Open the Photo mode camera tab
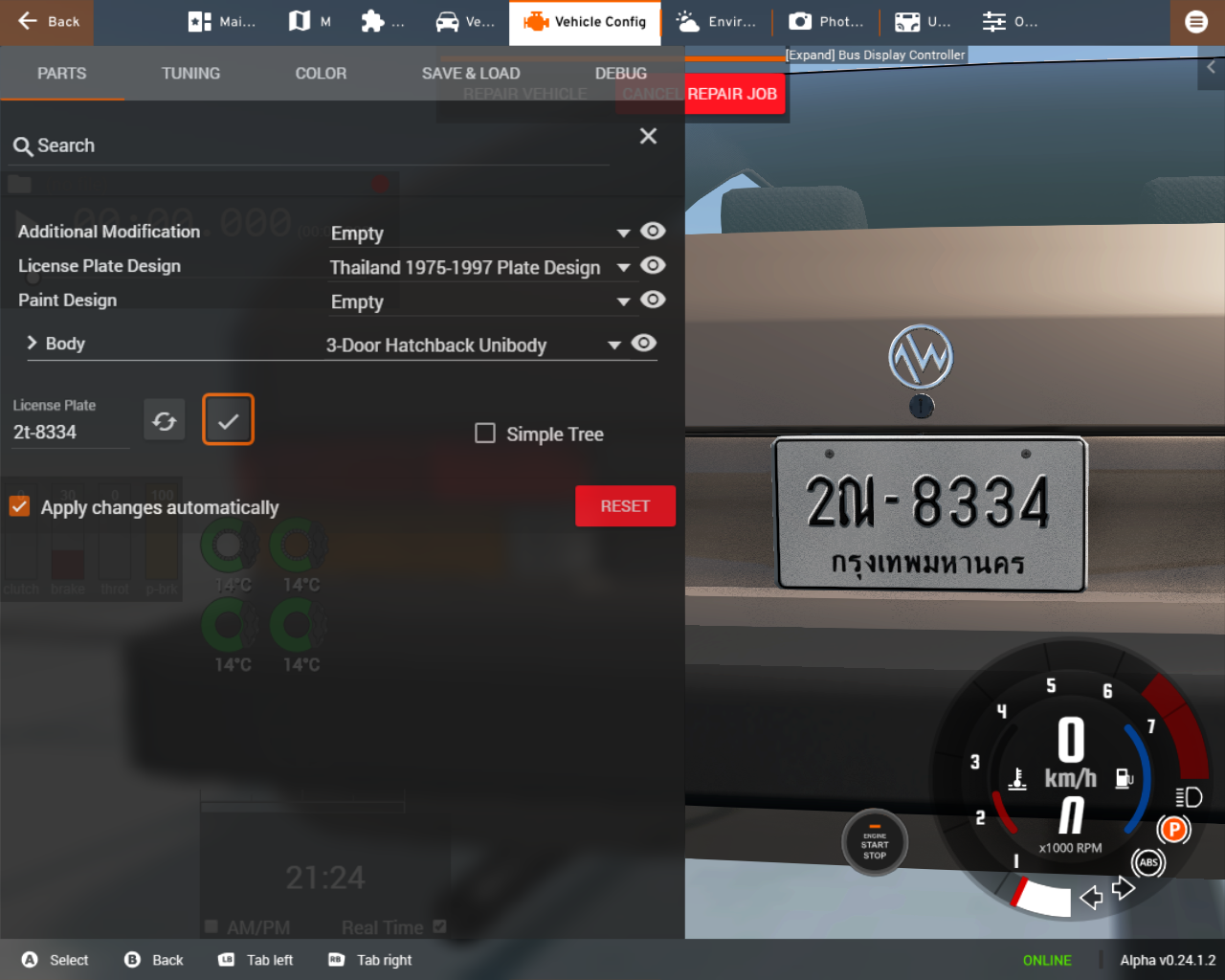 pyautogui.click(x=826, y=22)
